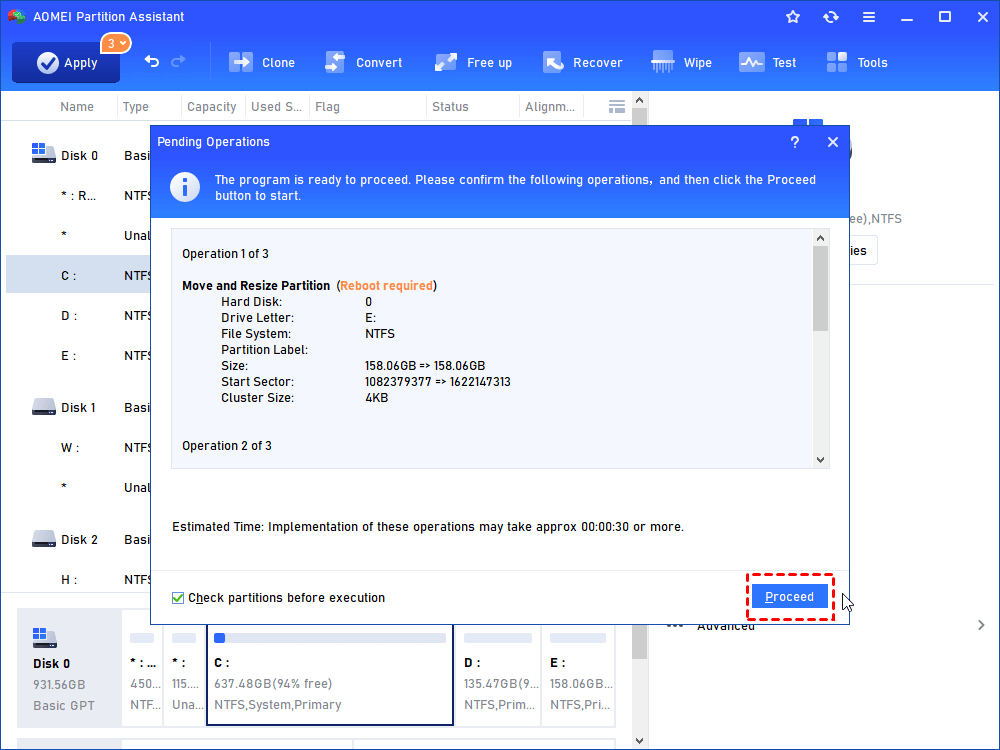Image resolution: width=1000 pixels, height=750 pixels.
Task: Open the hamburger menu in title bar
Action: 869,17
